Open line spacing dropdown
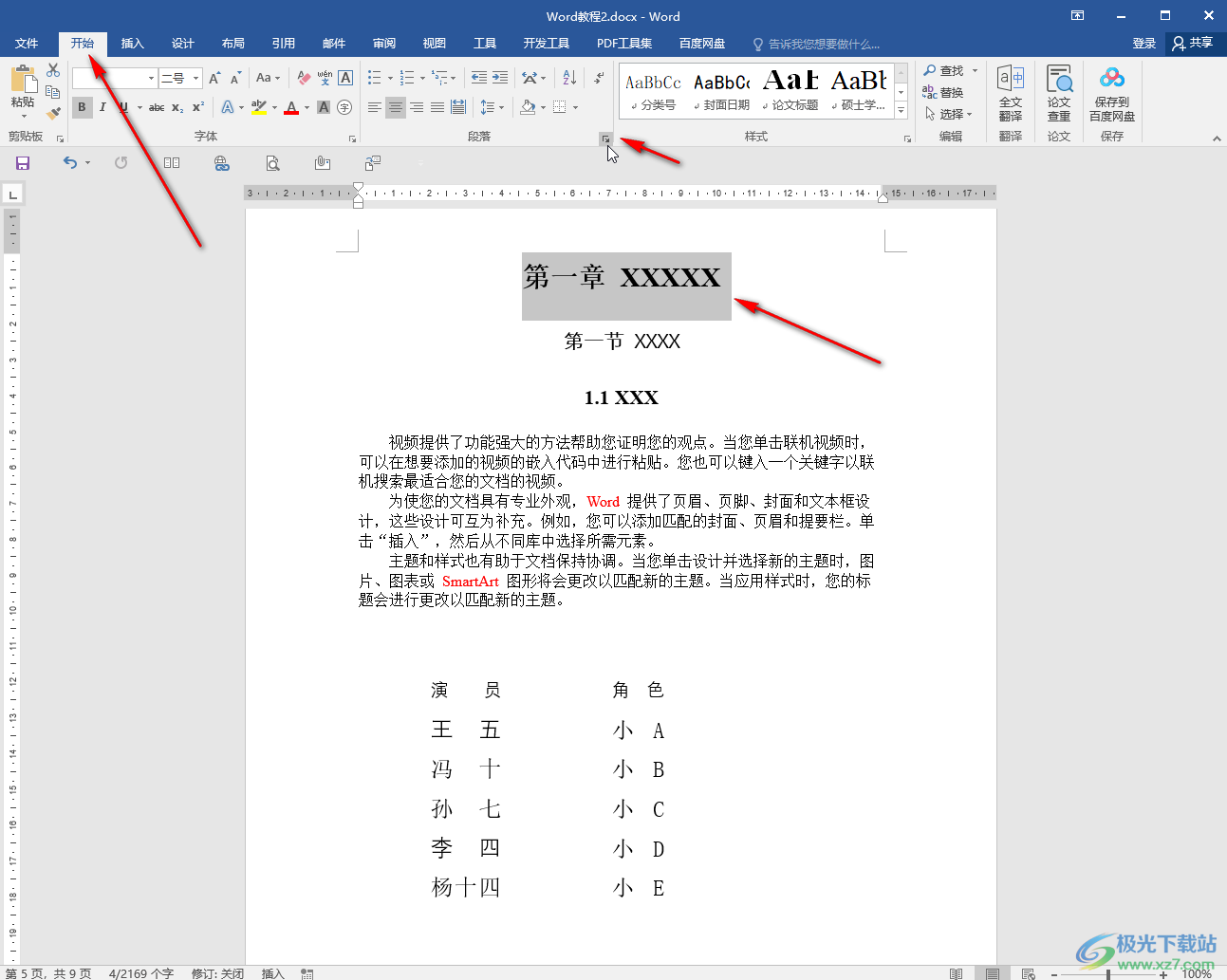Screen dimensions: 1227x980 pyautogui.click(x=492, y=107)
